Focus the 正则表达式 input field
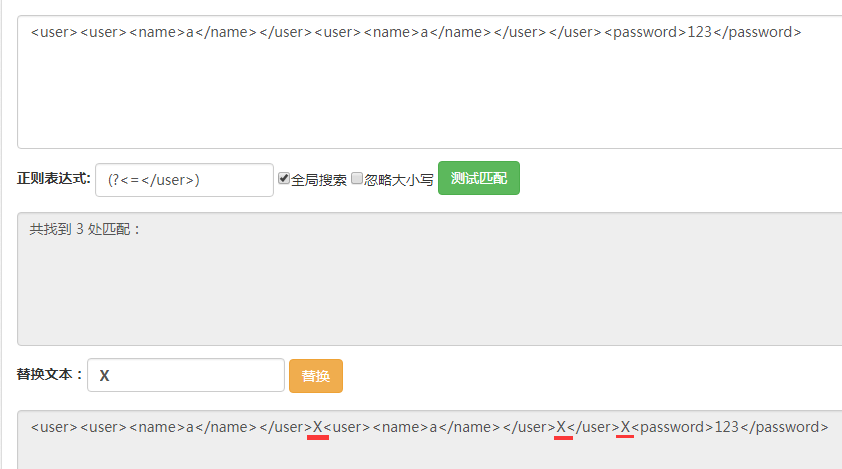Screen dimensions: 842x469 tap(184, 180)
